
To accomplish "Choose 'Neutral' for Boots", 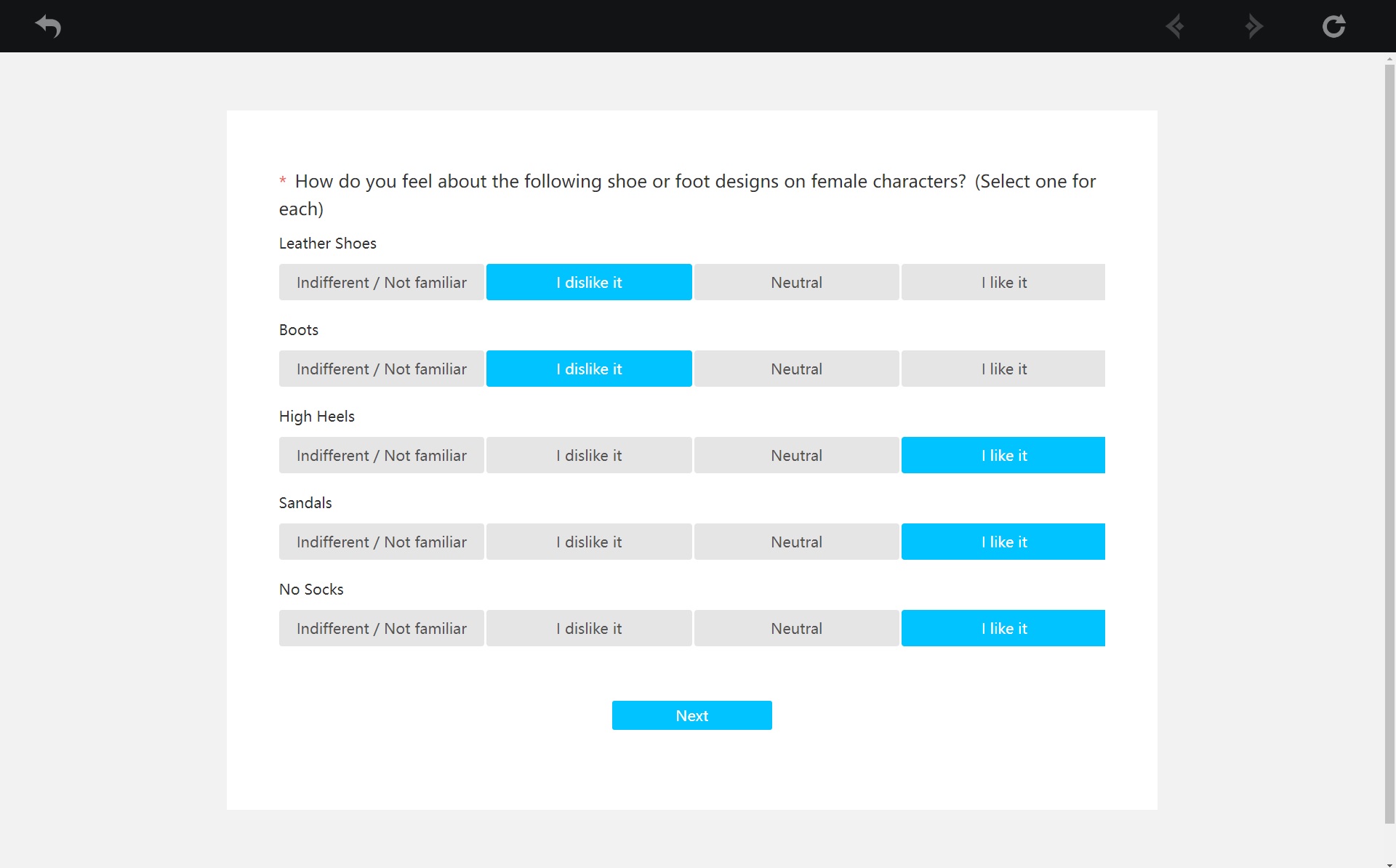I will click(x=796, y=369).
